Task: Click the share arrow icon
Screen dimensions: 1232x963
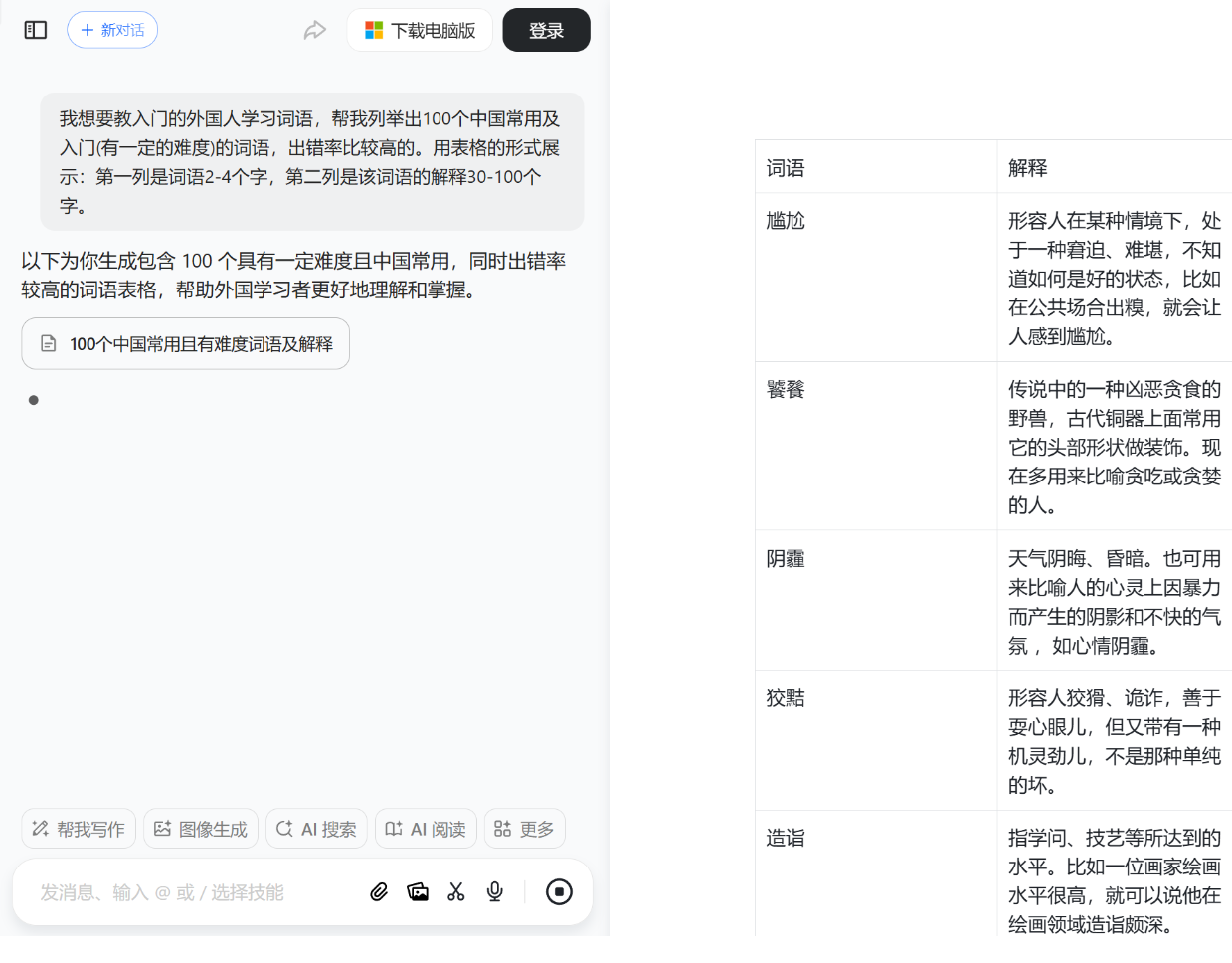Action: 315,30
